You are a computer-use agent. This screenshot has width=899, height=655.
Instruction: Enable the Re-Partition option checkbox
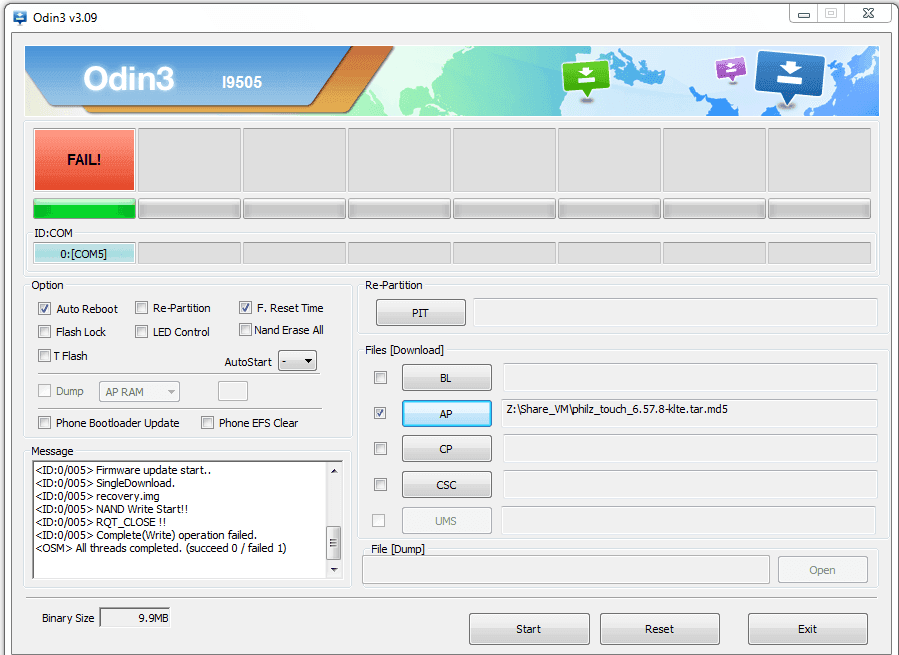click(141, 308)
